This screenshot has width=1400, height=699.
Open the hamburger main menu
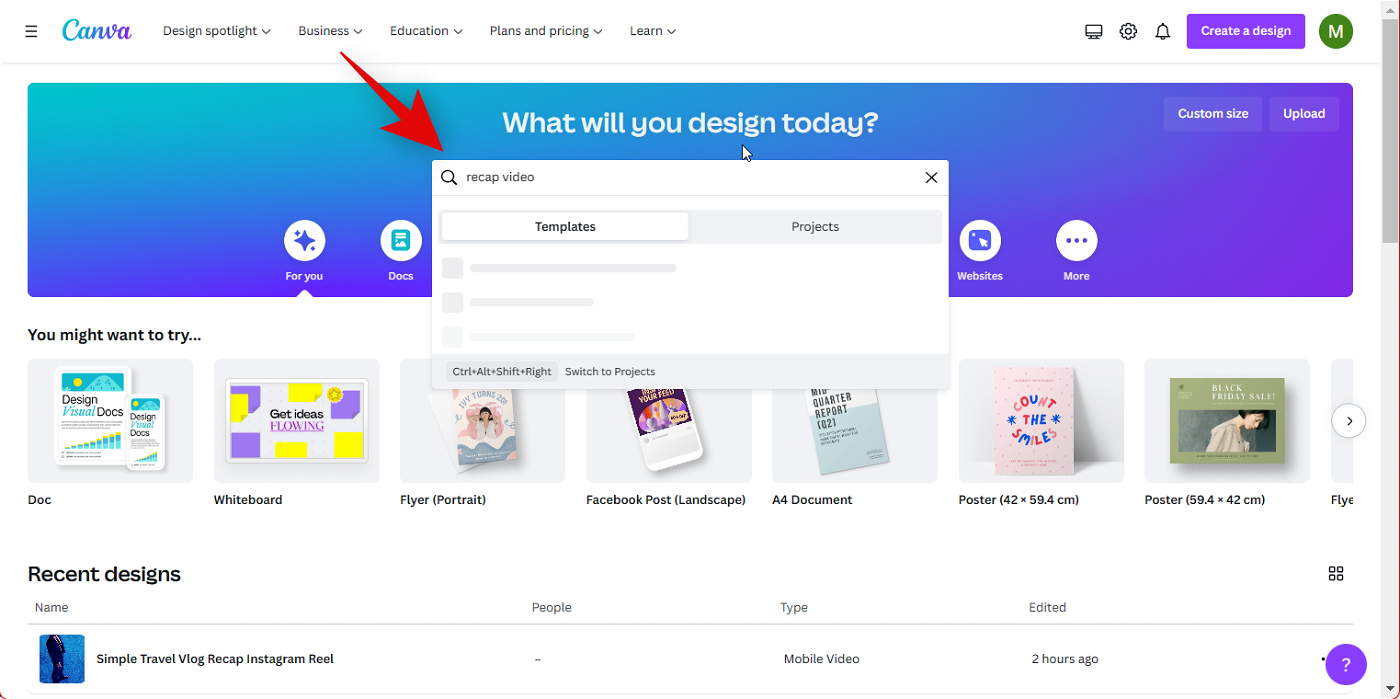pos(31,31)
